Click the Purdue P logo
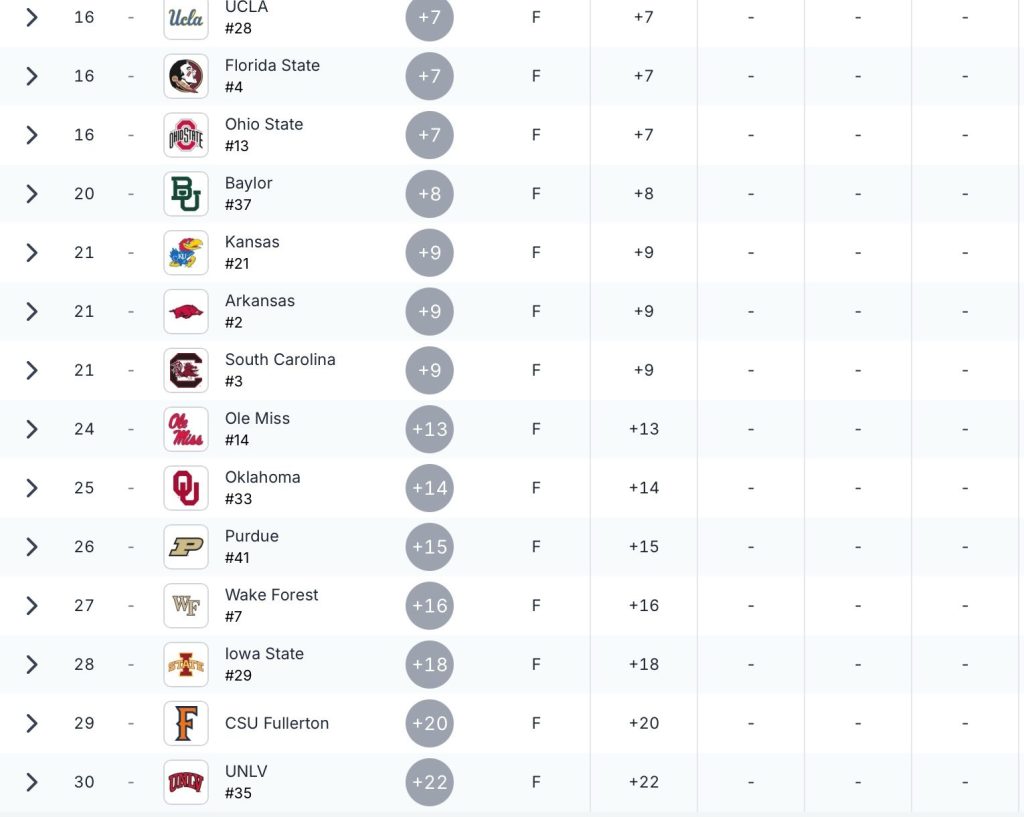1024x817 pixels. (x=186, y=547)
